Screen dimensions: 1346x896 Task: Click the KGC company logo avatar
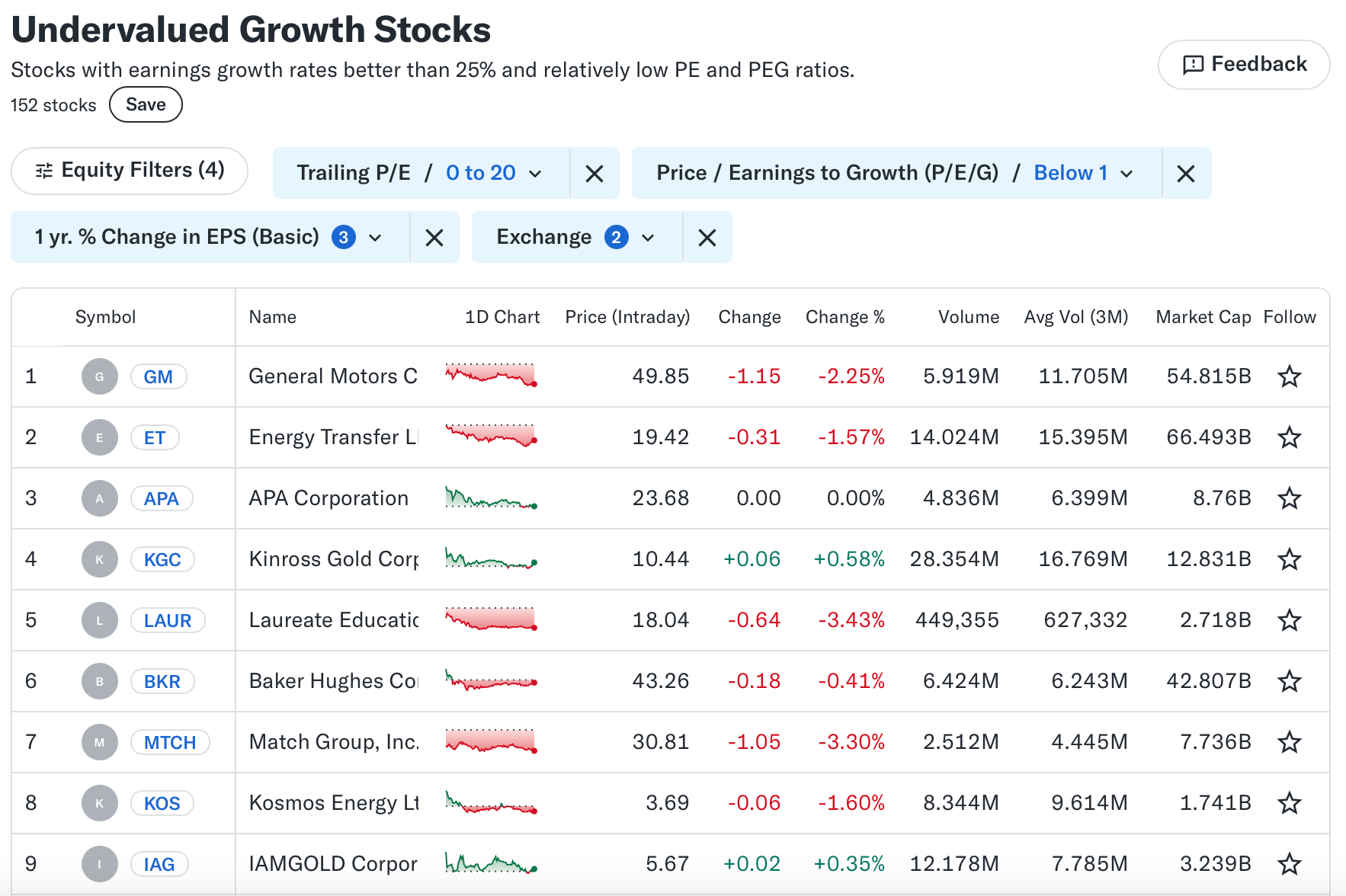point(100,559)
